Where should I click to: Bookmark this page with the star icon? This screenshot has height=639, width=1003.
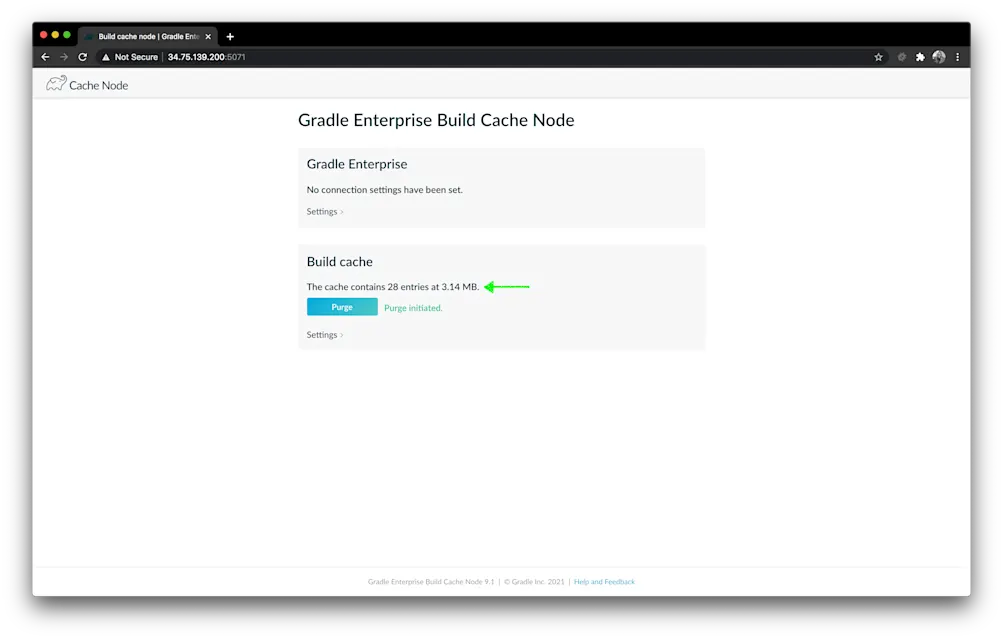click(x=878, y=57)
